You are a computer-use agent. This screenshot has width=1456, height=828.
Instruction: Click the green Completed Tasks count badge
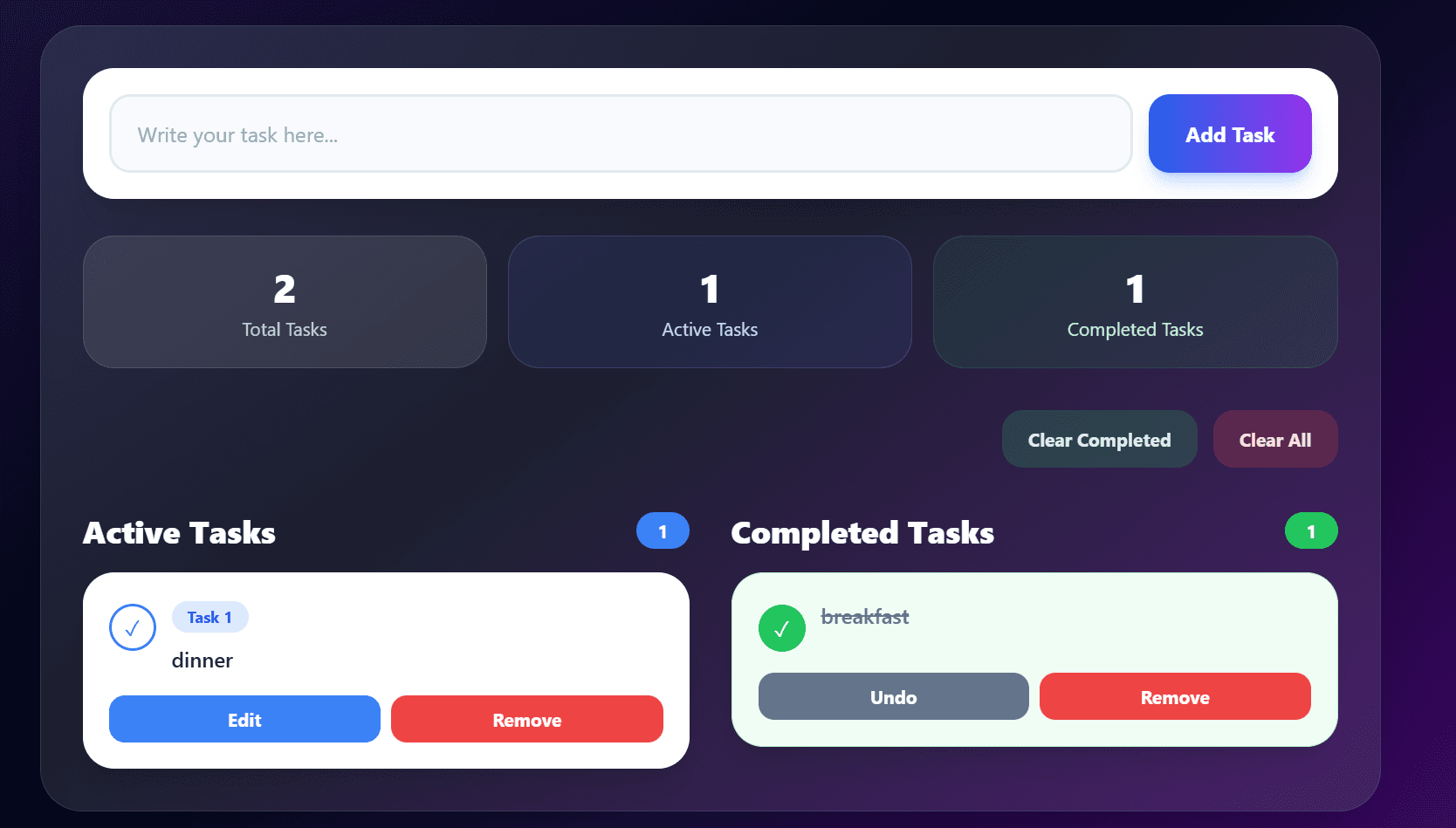[x=1311, y=531]
